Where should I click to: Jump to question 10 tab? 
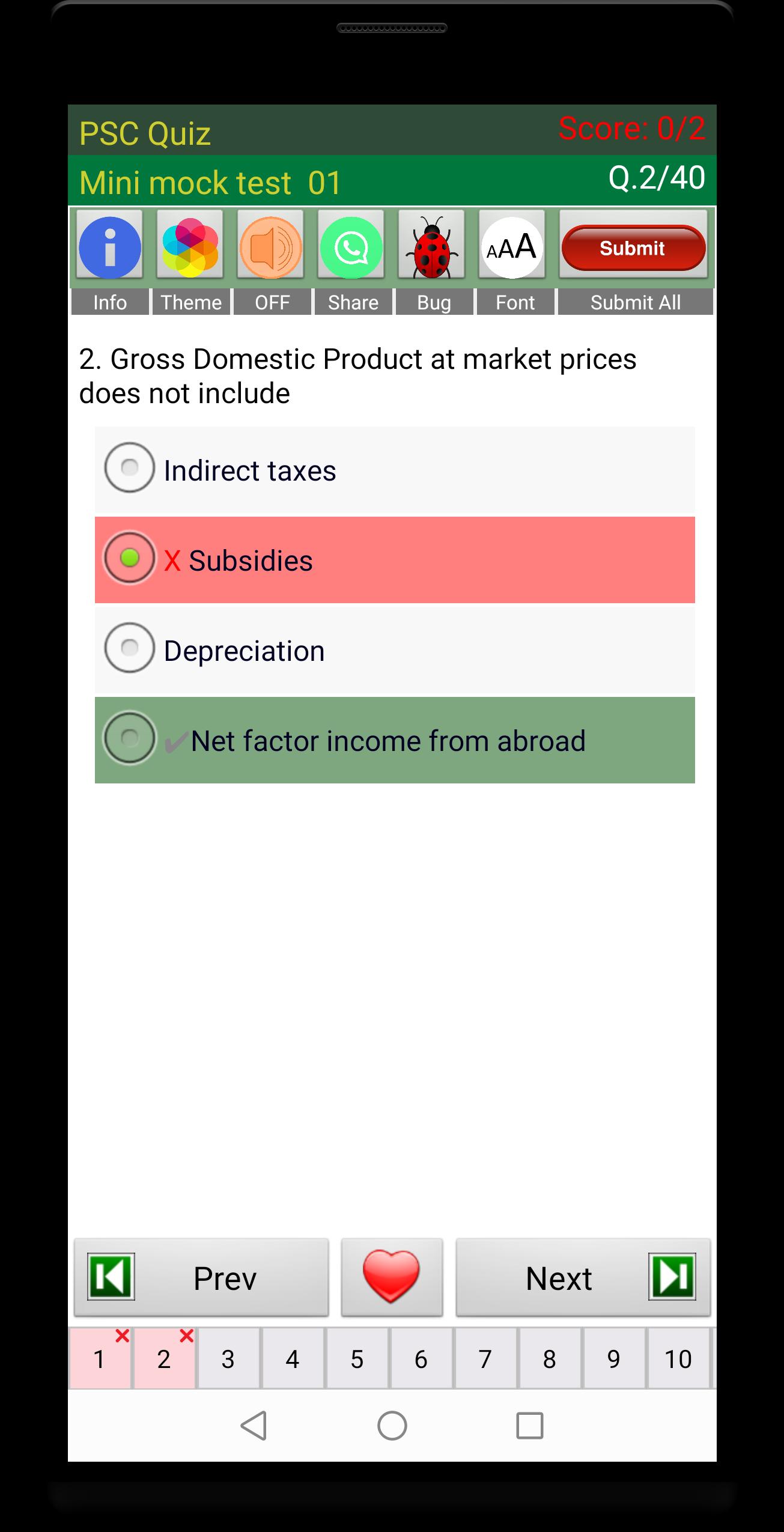[x=678, y=1359]
